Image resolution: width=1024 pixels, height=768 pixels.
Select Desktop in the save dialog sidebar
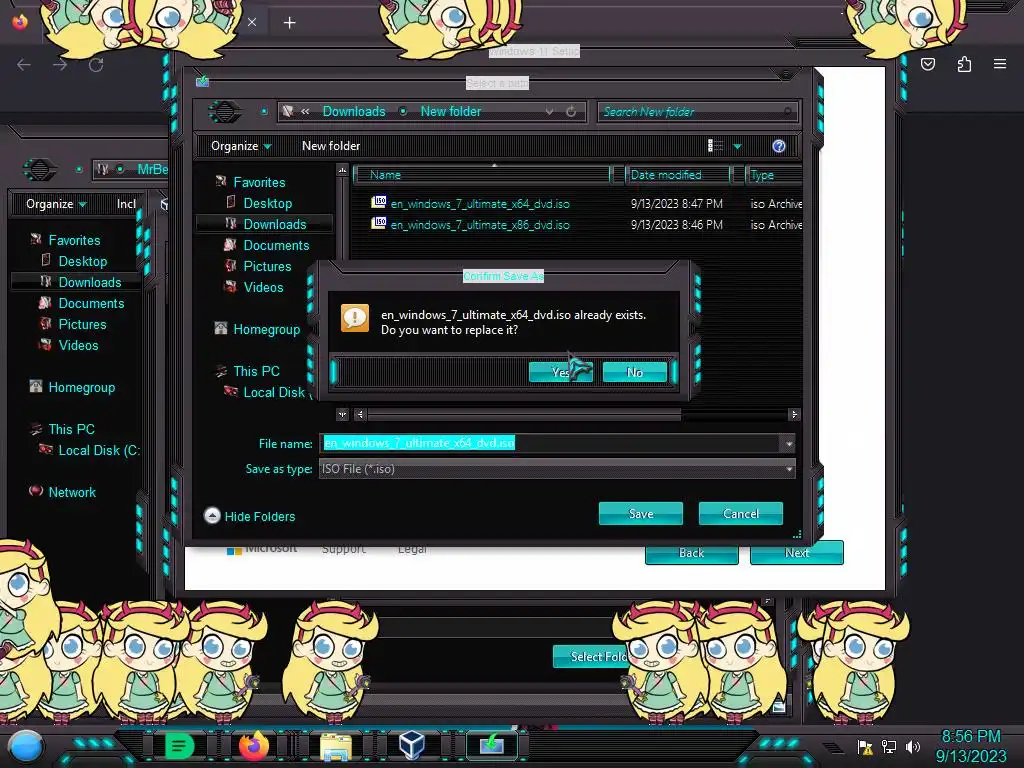tap(267, 203)
